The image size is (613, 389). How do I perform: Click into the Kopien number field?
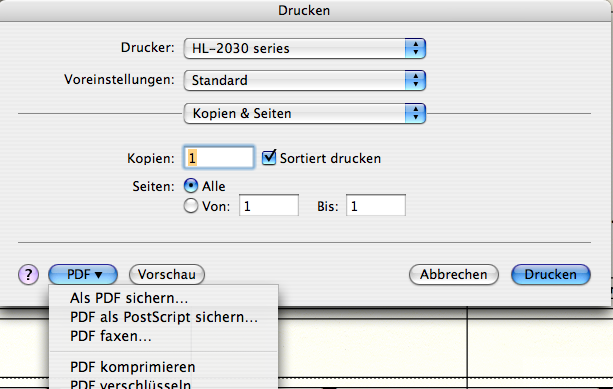coord(219,158)
